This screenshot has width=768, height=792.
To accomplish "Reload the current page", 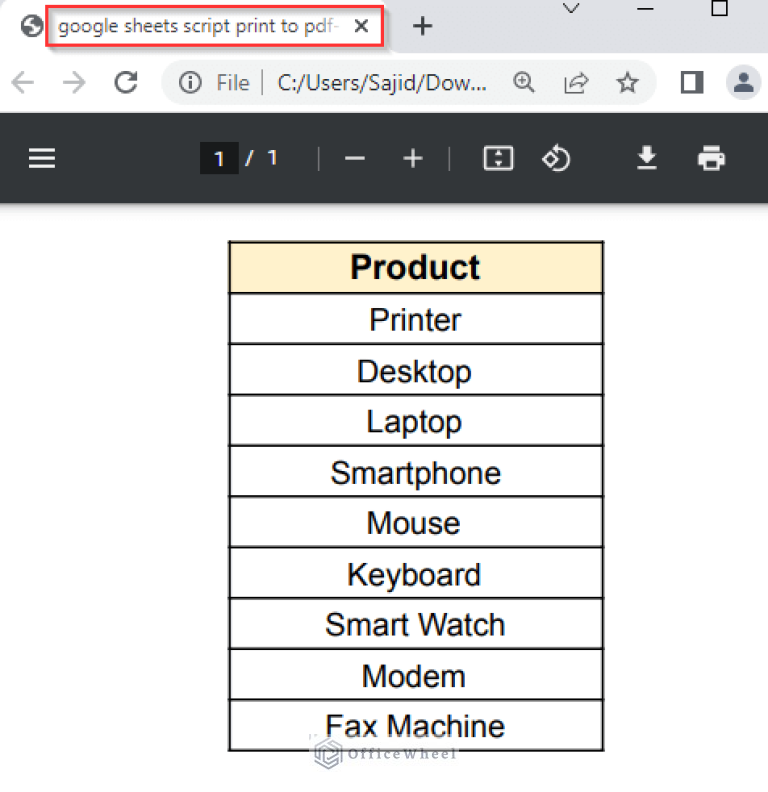I will coord(126,82).
